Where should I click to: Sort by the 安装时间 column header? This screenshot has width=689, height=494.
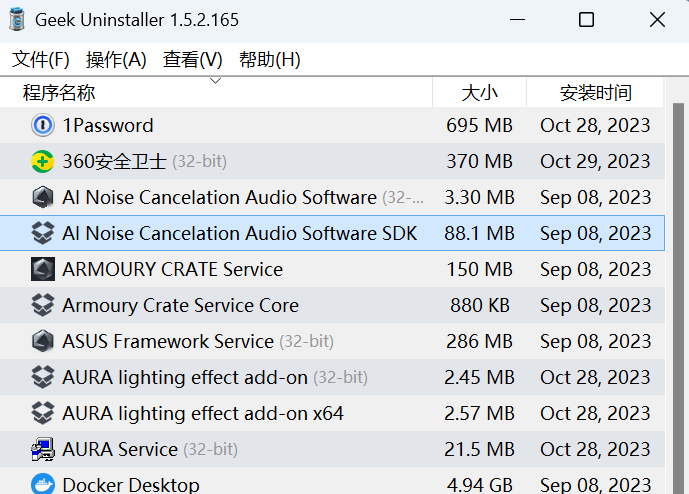(x=595, y=93)
